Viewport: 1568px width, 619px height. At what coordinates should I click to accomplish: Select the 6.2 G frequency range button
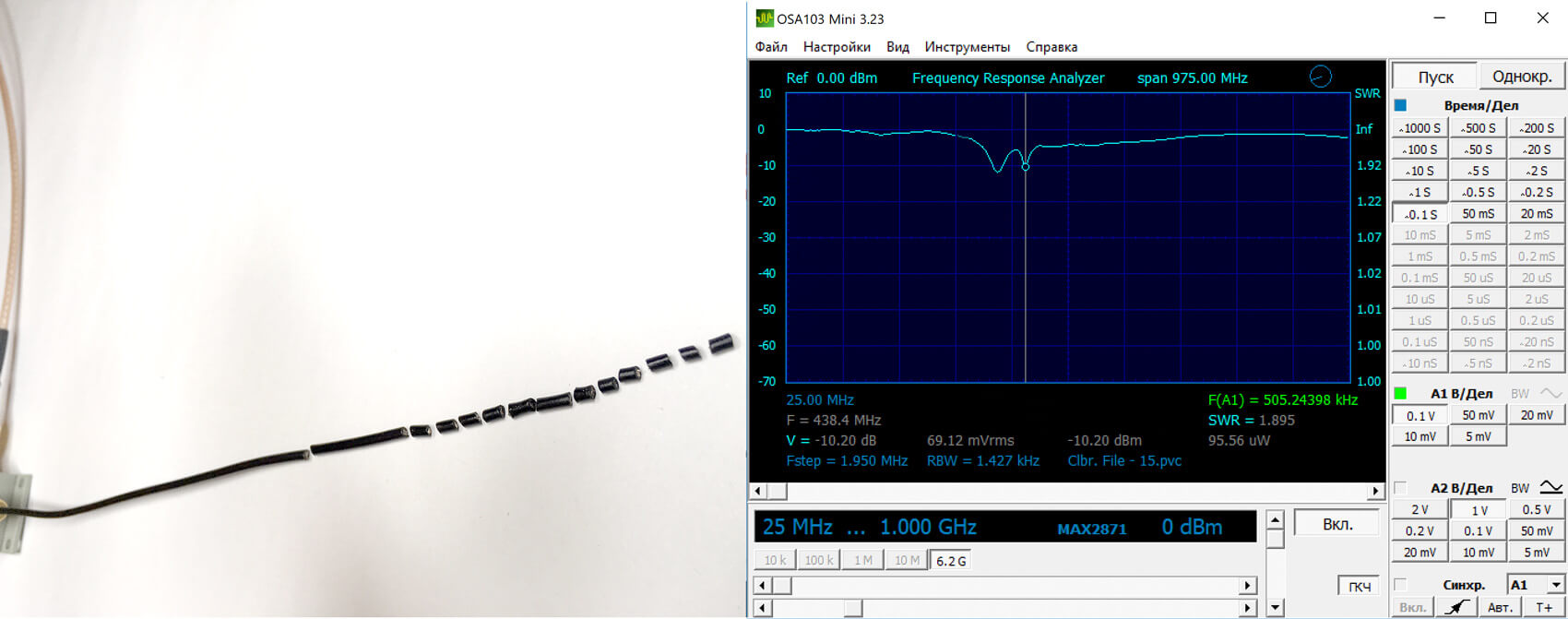[950, 560]
